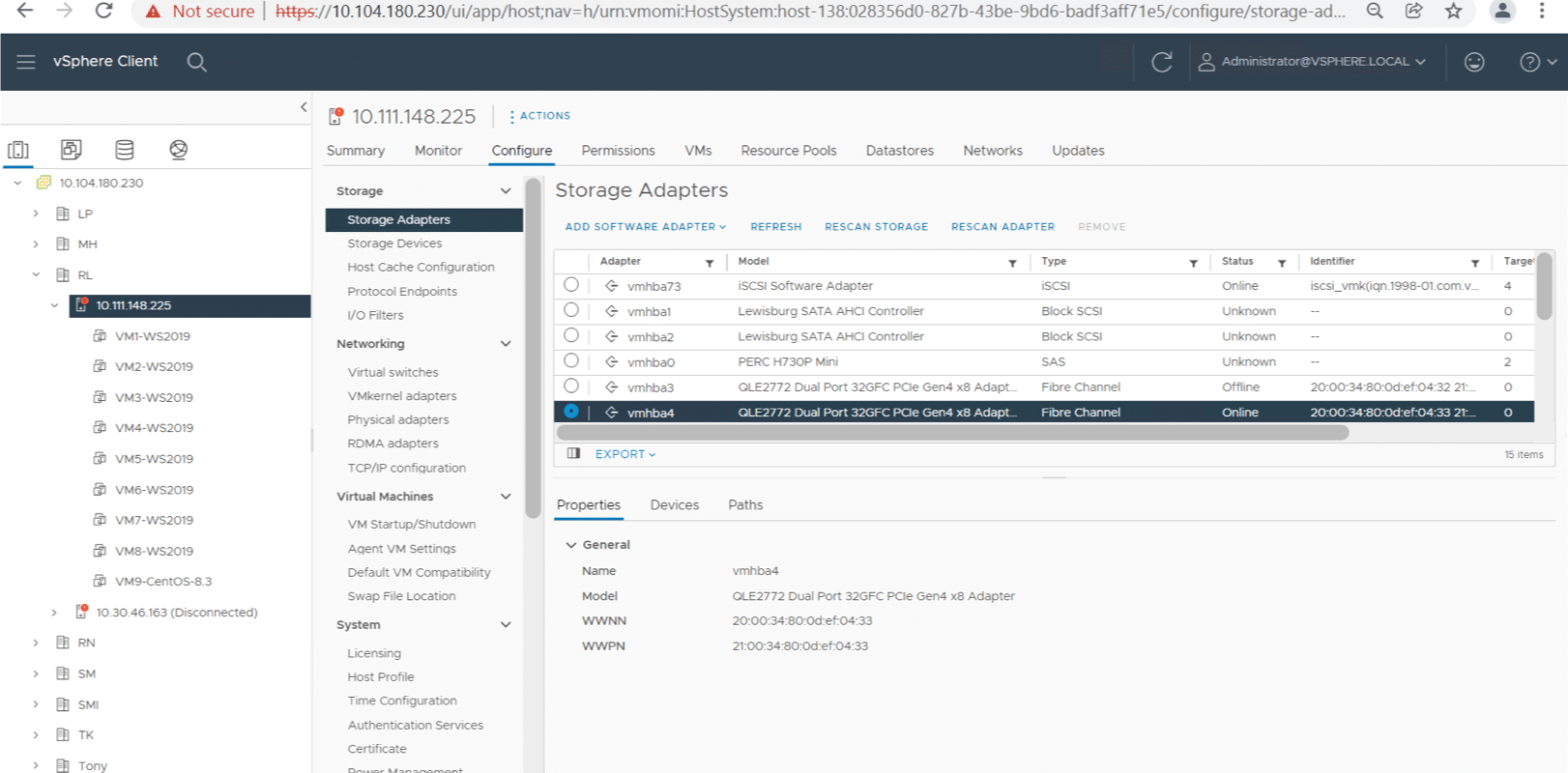Select the vmhba3 adapter radio button
This screenshot has width=1568, height=773.
click(x=571, y=386)
